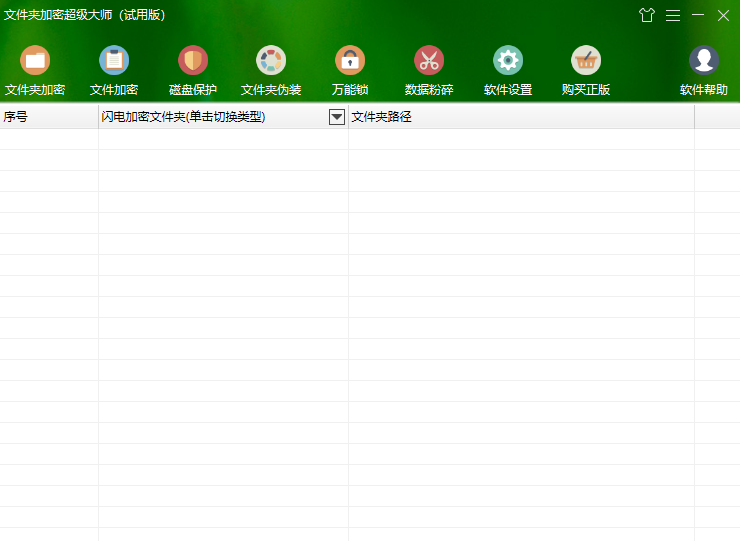Viewport: 740px width, 541px height.
Task: Open 软件帮助 software help
Action: 704,62
